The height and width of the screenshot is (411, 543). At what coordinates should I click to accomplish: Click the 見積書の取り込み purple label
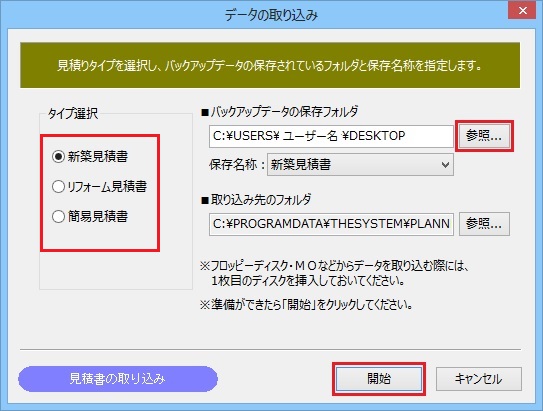coord(118,379)
